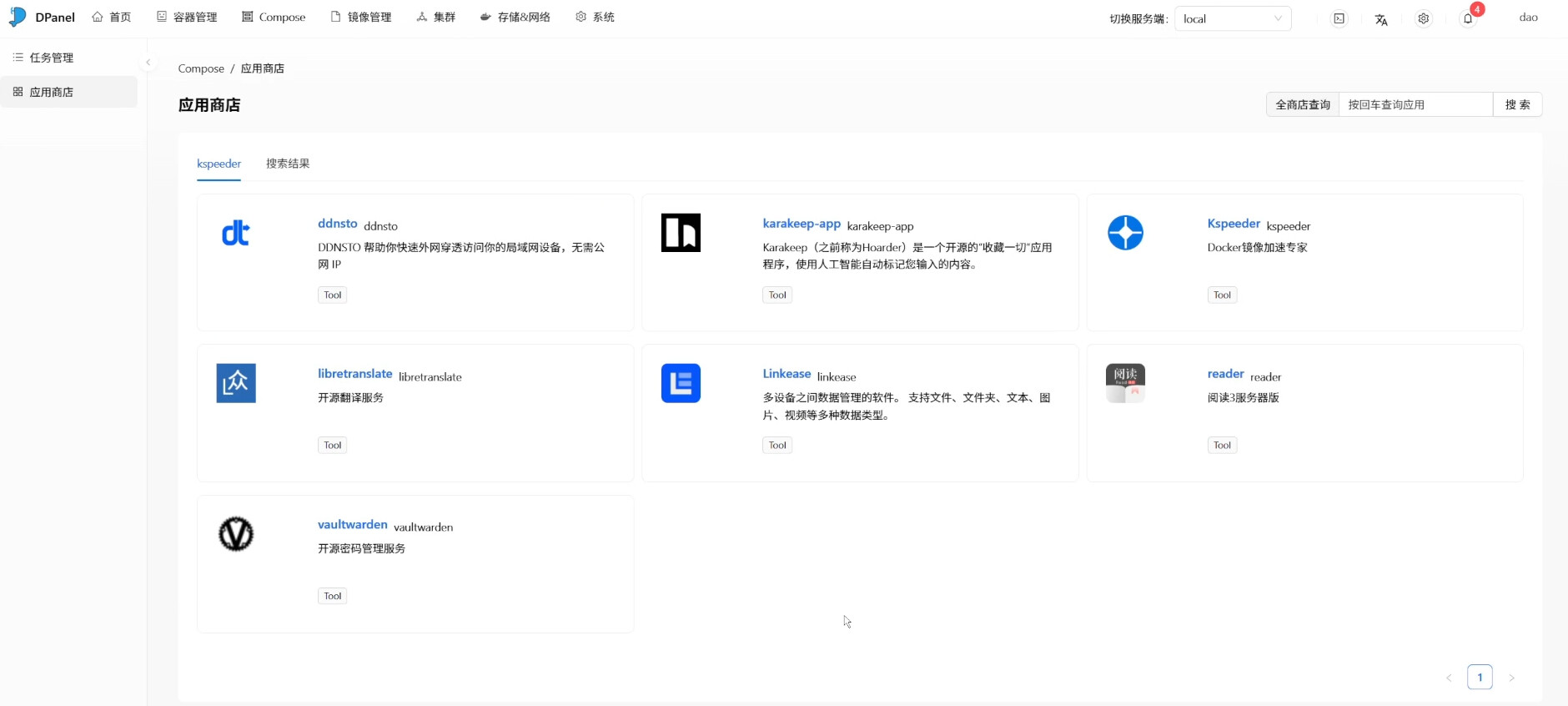Open the 镜像管理 menu item
The height and width of the screenshot is (706, 1568).
coord(361,18)
